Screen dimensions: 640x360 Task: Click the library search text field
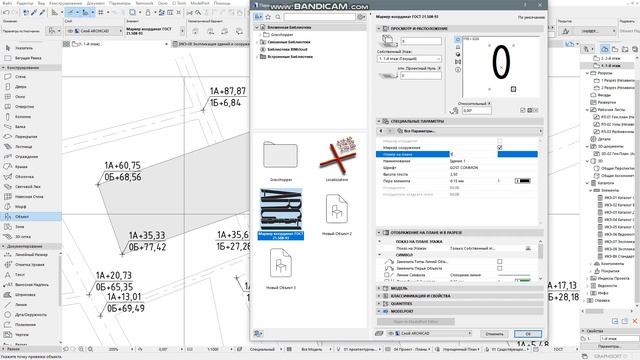point(320,17)
